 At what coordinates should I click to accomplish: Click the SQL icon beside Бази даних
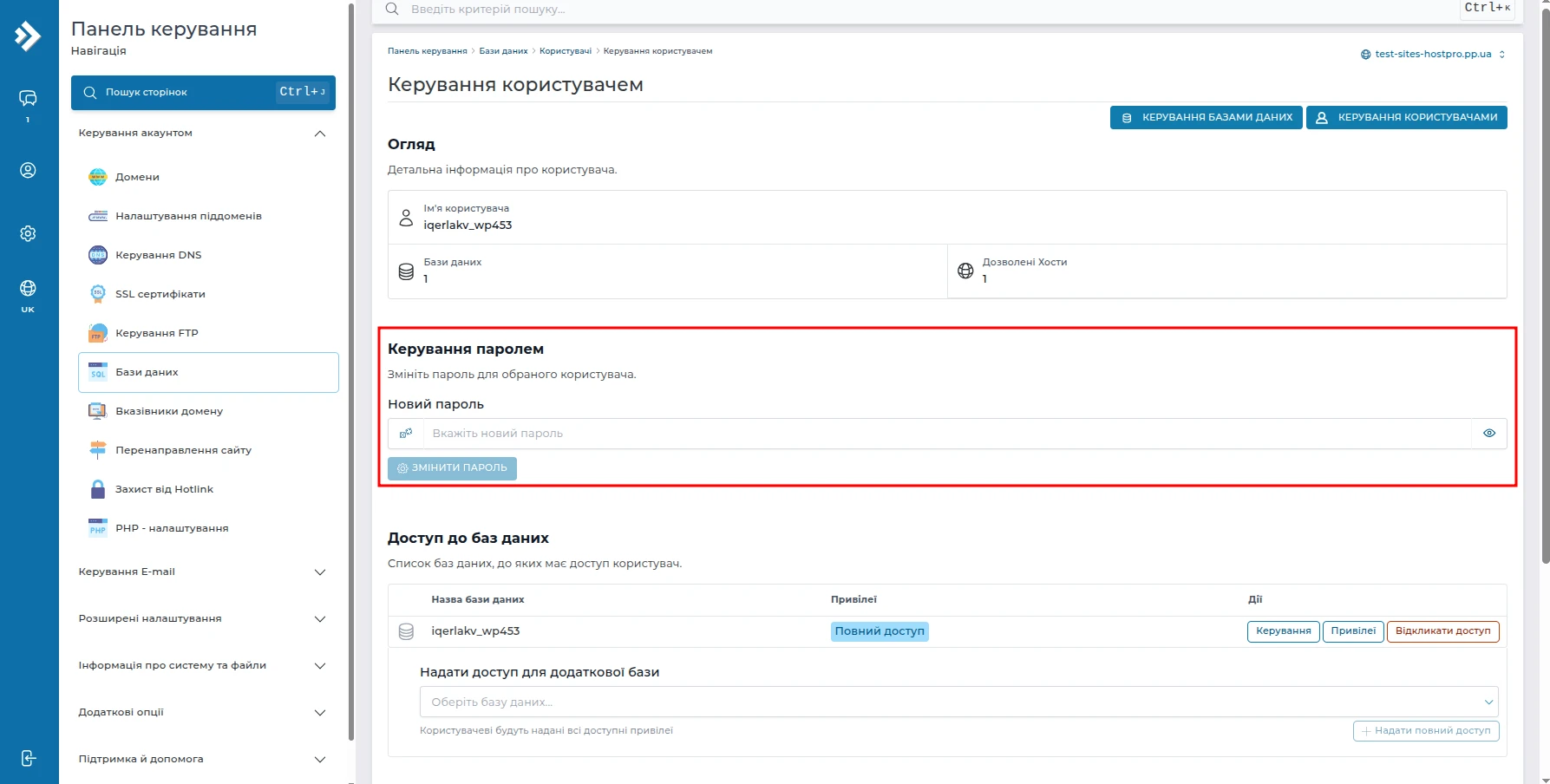pyautogui.click(x=98, y=372)
